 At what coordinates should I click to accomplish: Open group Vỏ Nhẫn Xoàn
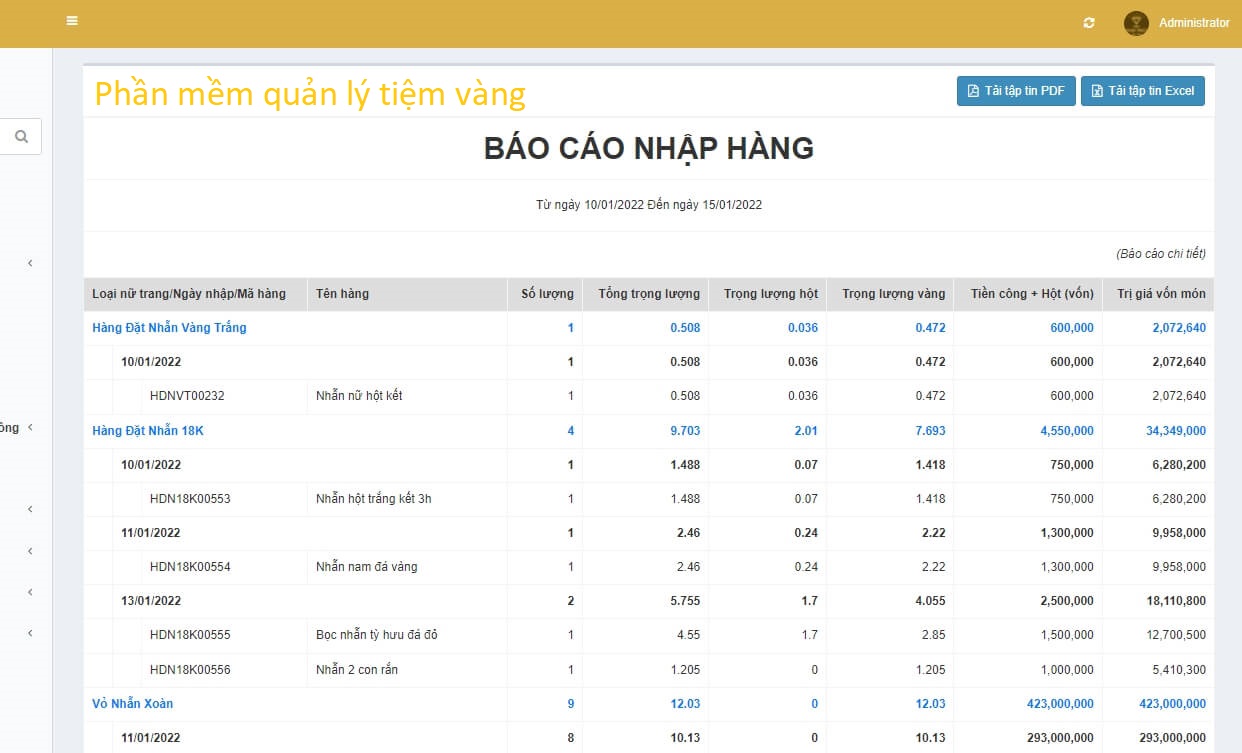(133, 704)
